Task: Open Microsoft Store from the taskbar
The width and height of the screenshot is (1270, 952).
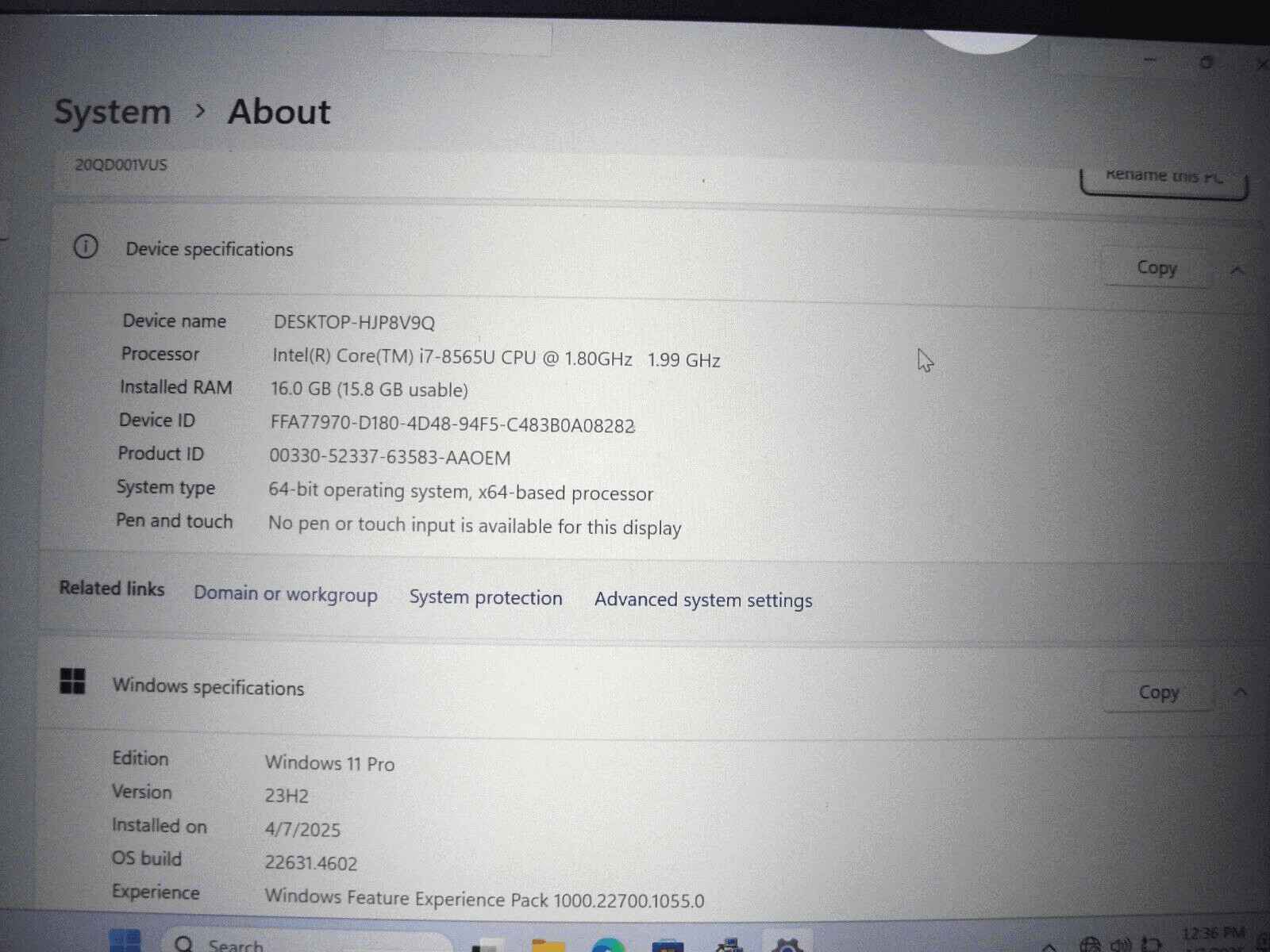Action: click(668, 946)
